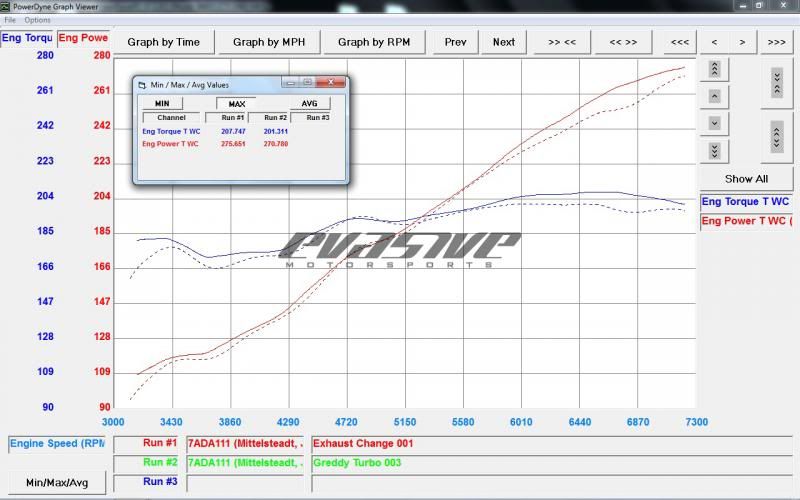Click the Run #3 column header in values window
This screenshot has width=800, height=500.
pos(311,117)
